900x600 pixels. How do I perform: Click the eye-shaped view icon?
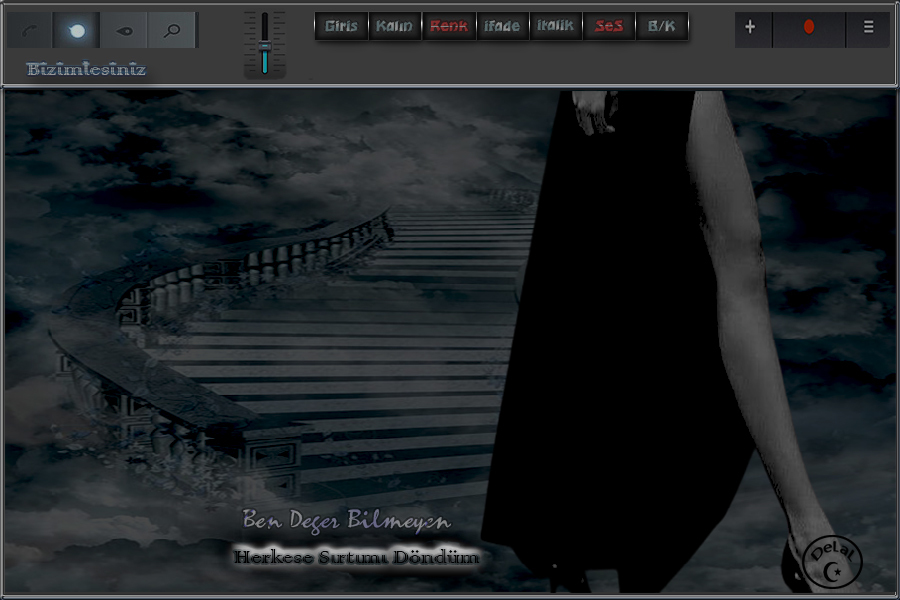click(125, 31)
